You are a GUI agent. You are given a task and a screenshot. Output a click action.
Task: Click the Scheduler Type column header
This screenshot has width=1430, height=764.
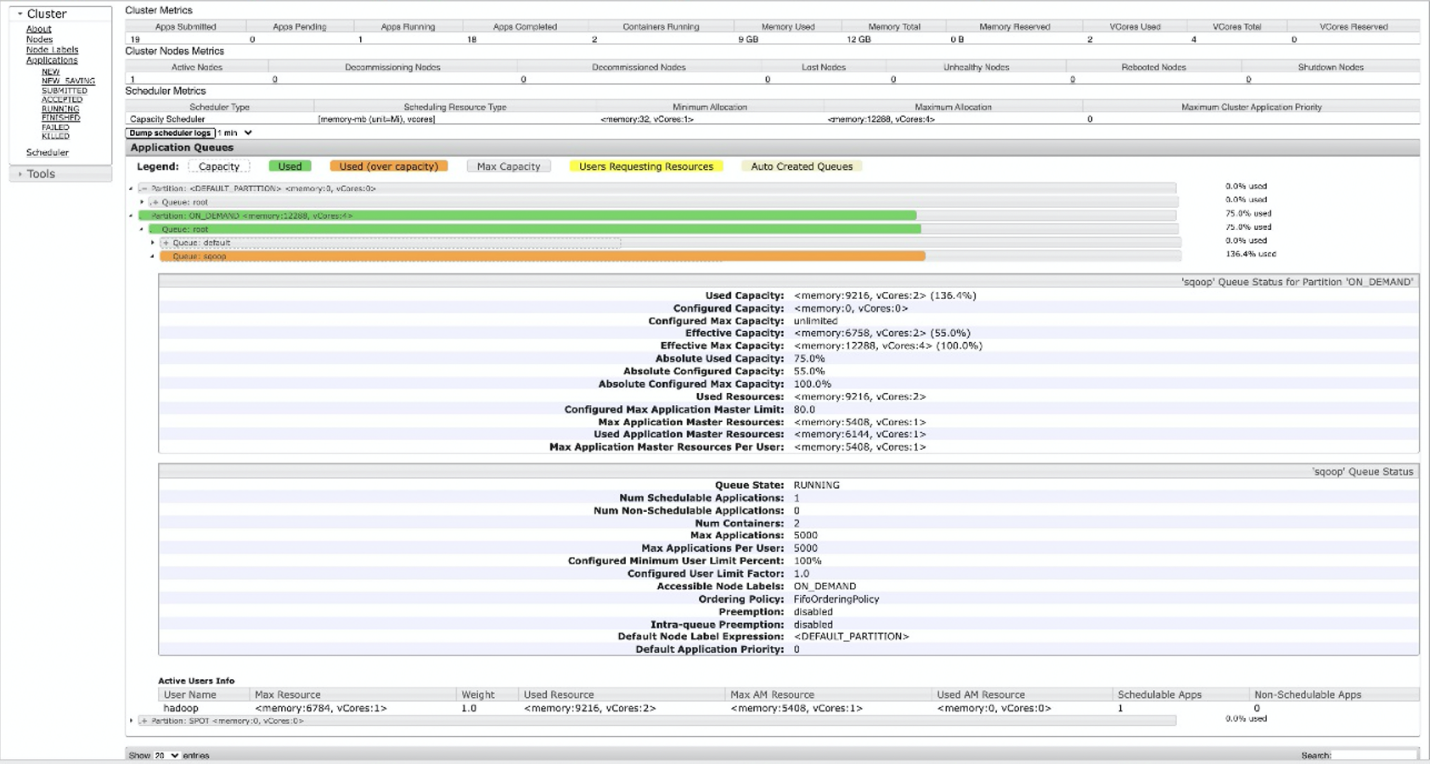pyautogui.click(x=219, y=107)
